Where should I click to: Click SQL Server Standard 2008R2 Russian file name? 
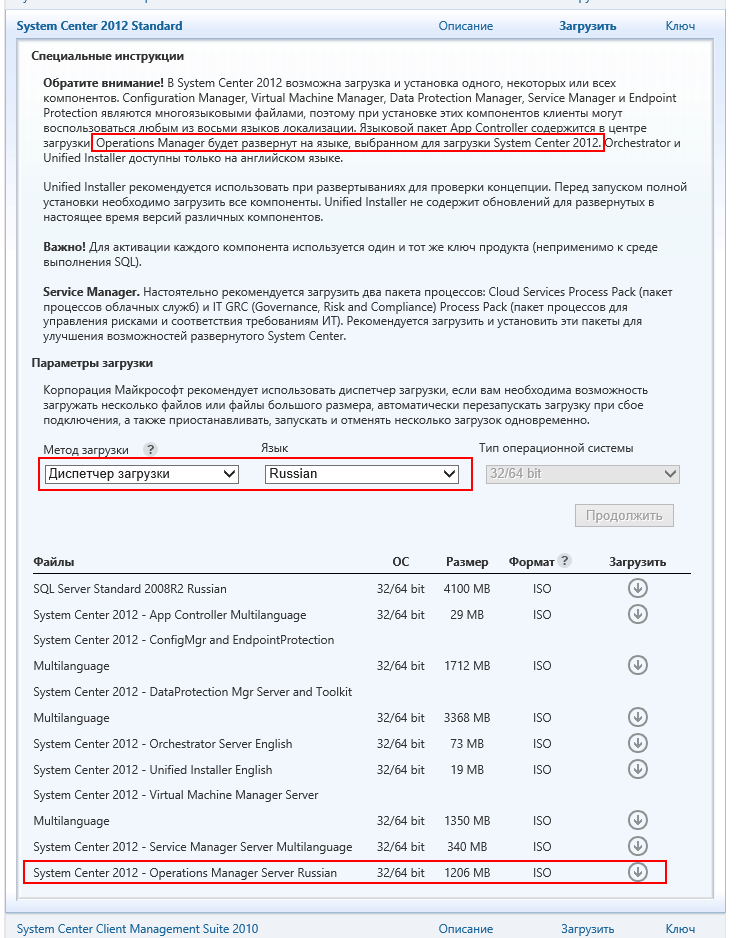[130, 589]
